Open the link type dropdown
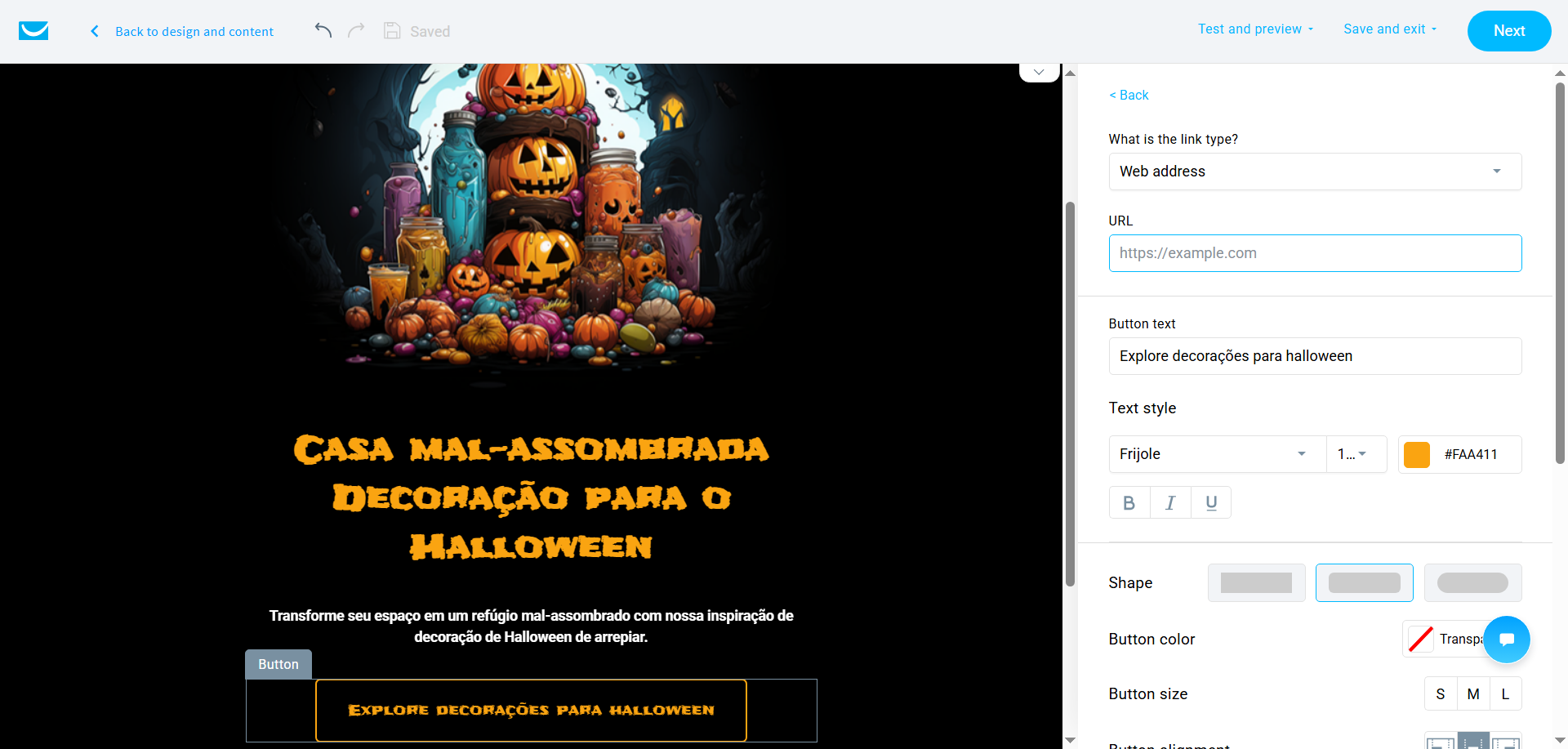The width and height of the screenshot is (1568, 749). (1315, 172)
